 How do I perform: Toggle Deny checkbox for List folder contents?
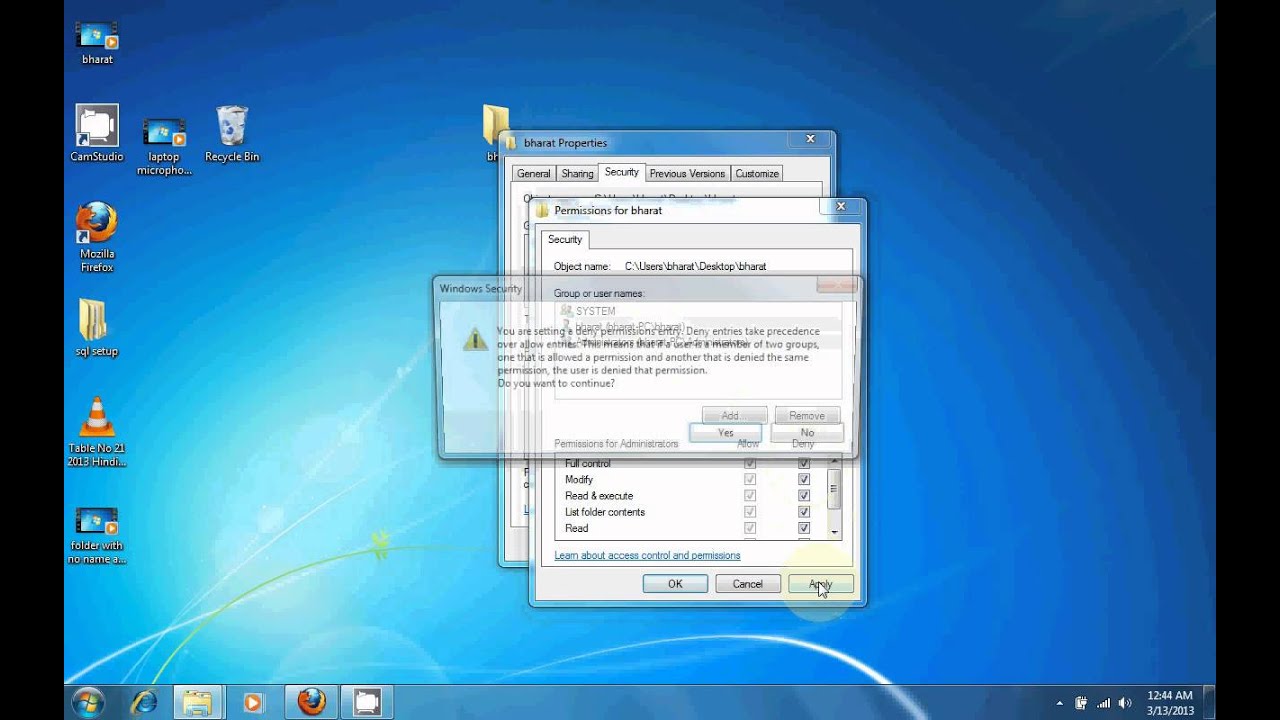(x=803, y=512)
